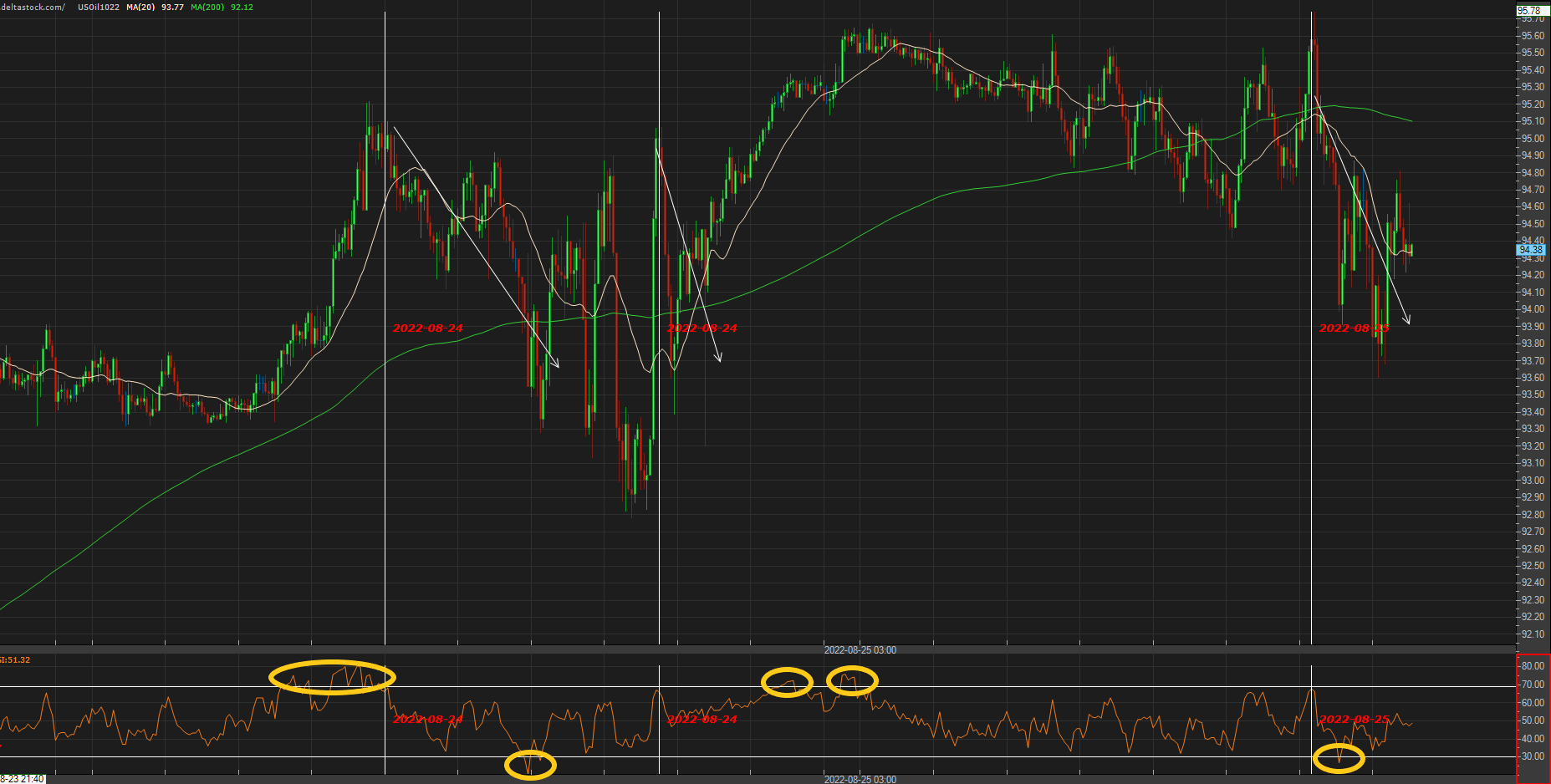Click the 94.00 price axis label

[1533, 309]
